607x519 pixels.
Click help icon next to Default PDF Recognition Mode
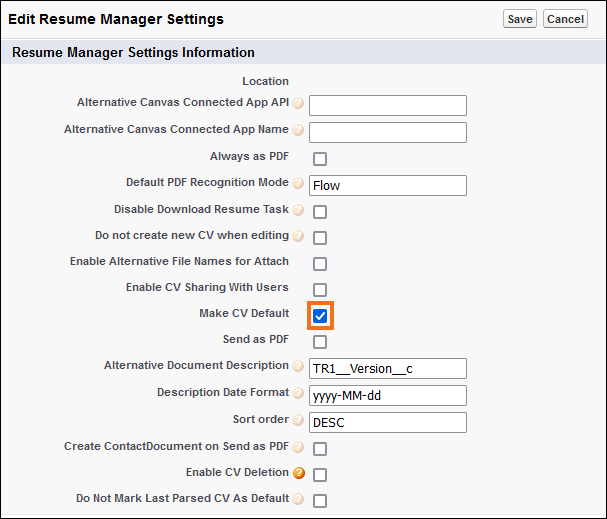tap(298, 183)
